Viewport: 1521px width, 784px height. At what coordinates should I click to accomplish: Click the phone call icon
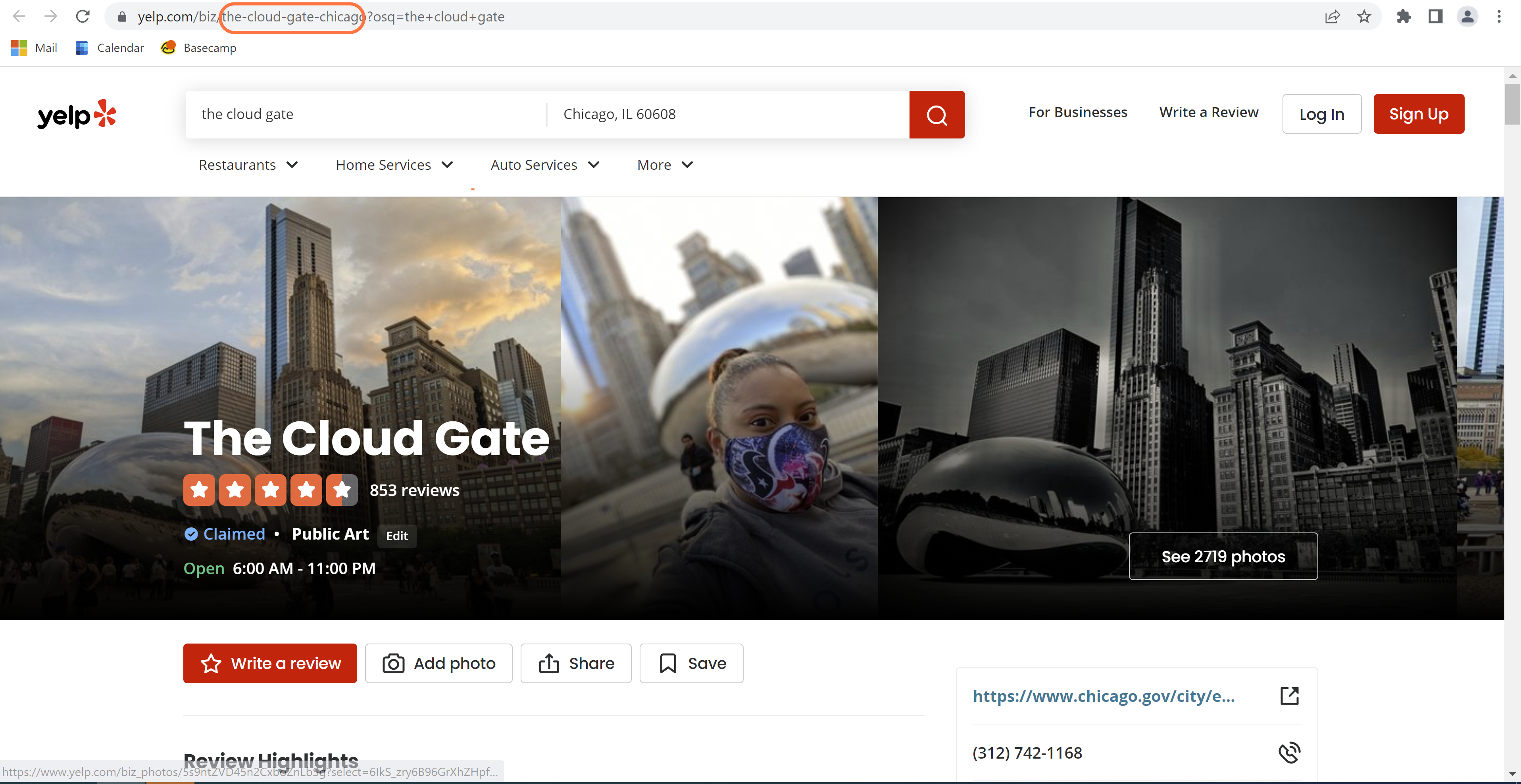(1289, 752)
